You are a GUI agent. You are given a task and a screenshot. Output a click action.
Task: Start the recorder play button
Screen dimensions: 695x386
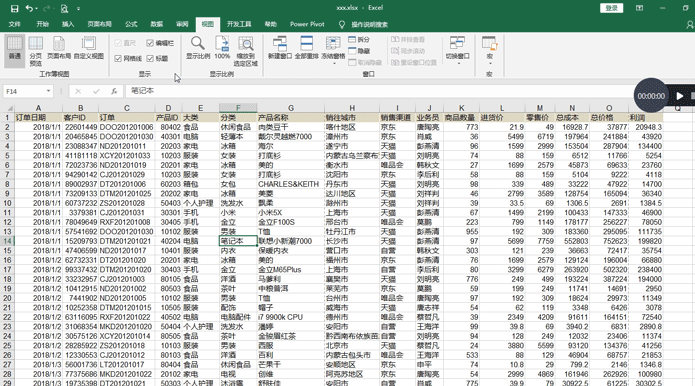[x=679, y=96]
